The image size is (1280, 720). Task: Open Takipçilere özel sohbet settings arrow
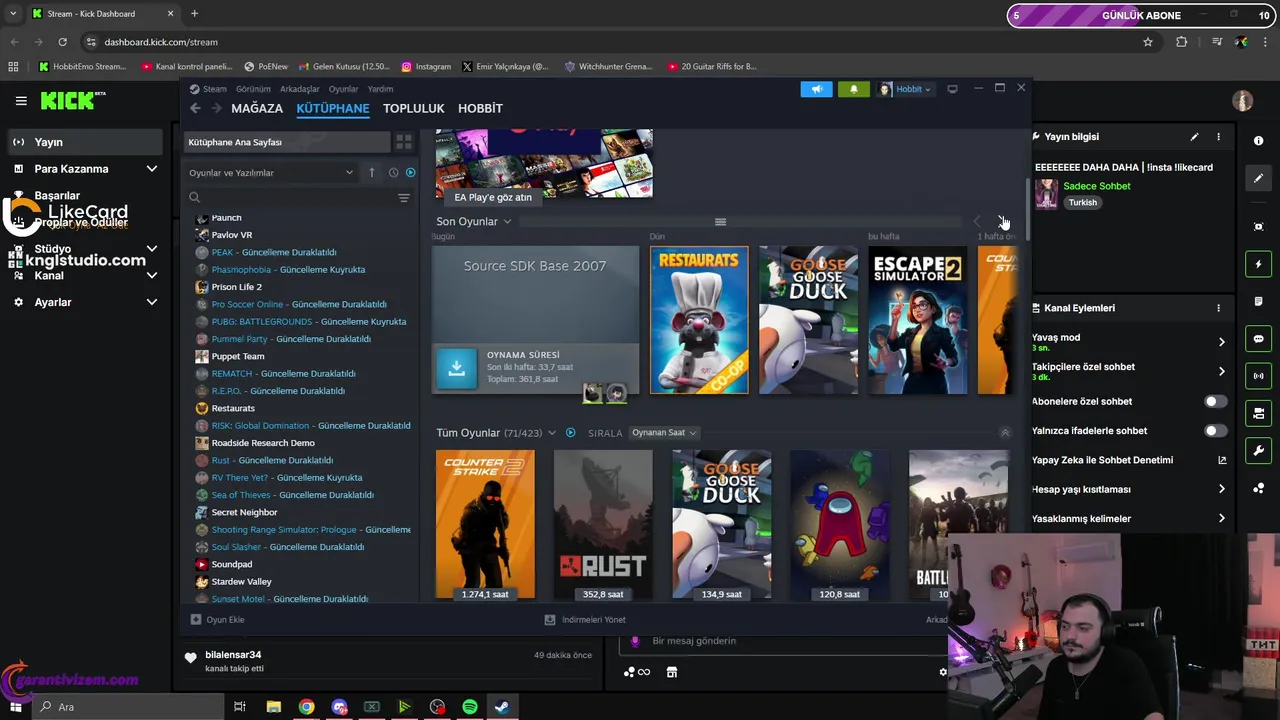(1221, 371)
